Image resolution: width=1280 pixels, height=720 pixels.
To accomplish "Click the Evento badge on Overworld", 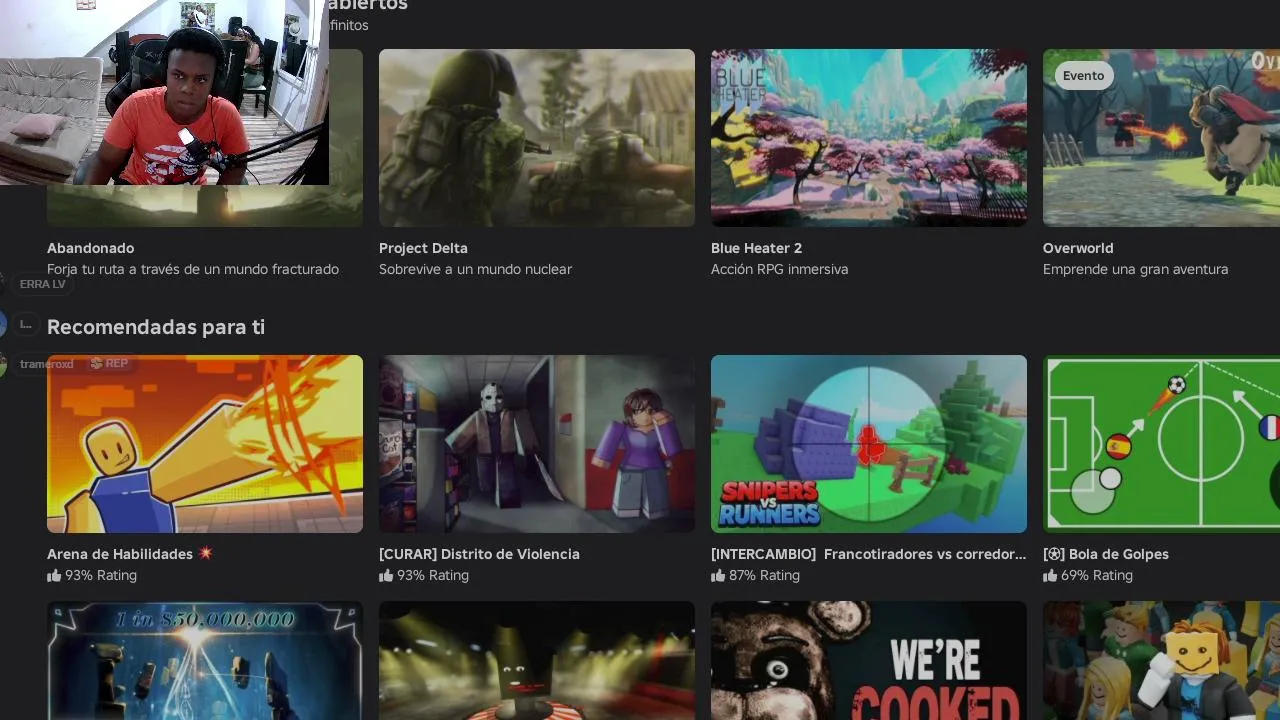I will click(1084, 75).
